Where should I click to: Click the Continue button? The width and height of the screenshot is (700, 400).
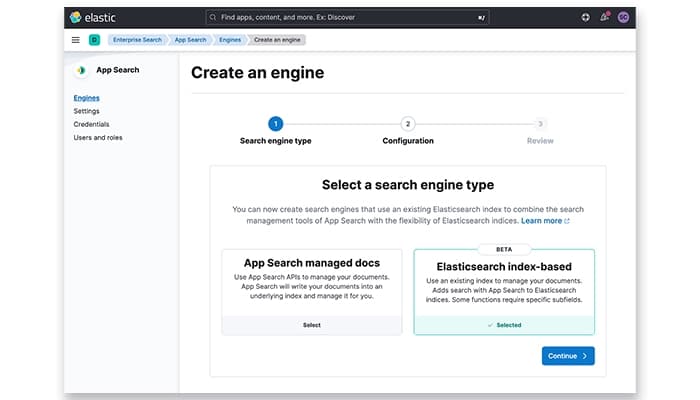[x=568, y=356]
